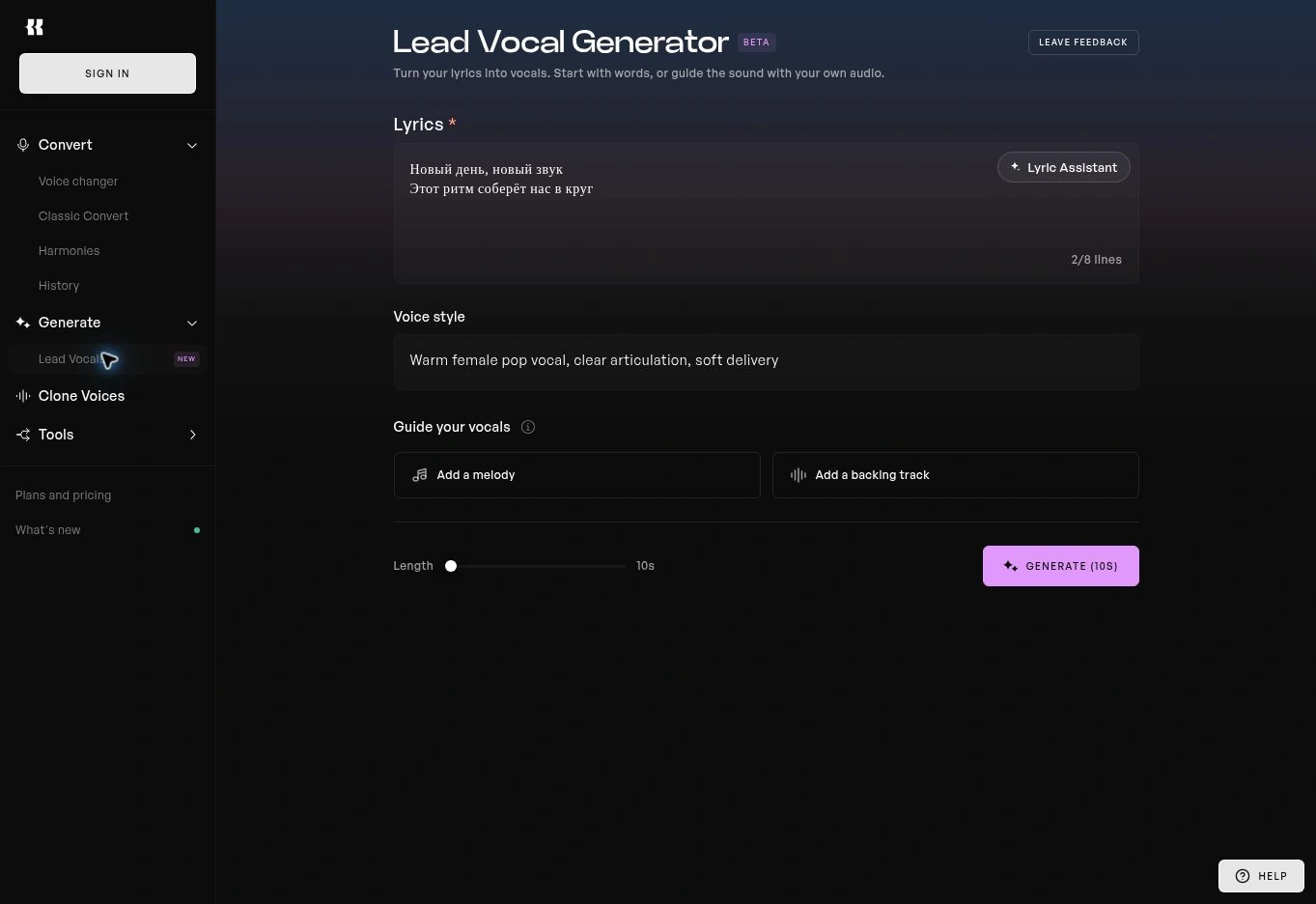The height and width of the screenshot is (904, 1316).
Task: Open Clone Voices section
Action: (81, 396)
